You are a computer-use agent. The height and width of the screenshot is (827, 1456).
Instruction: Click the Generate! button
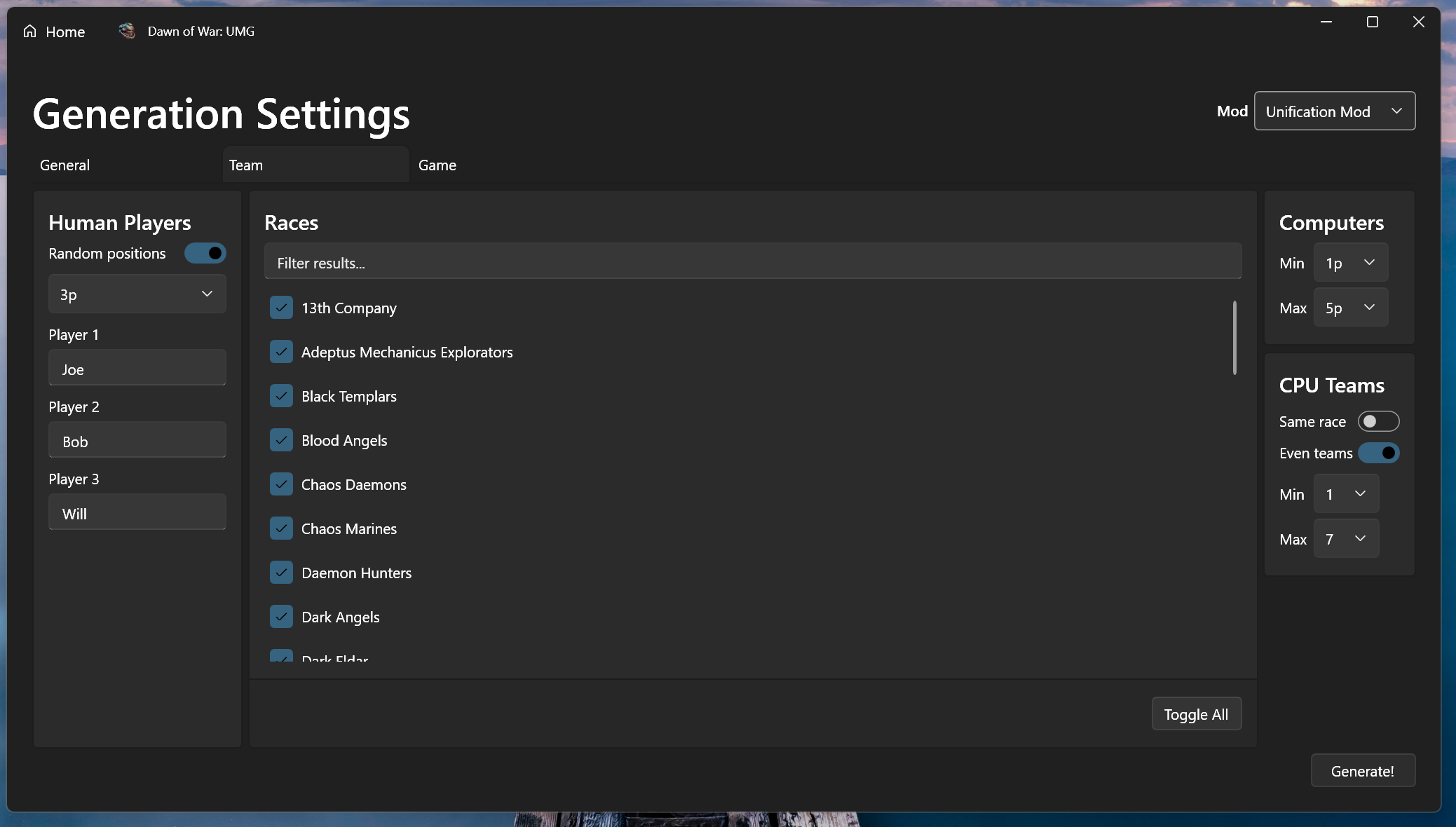pos(1362,771)
